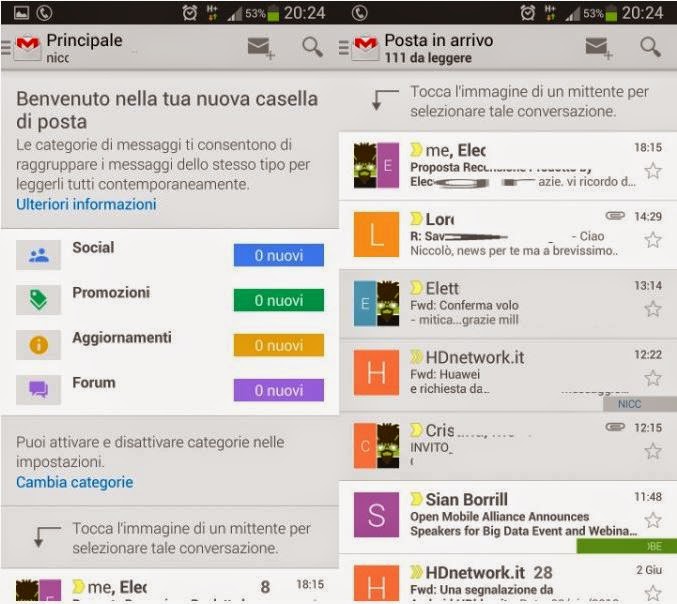Tap picture notification icon in left status bar

21,13
